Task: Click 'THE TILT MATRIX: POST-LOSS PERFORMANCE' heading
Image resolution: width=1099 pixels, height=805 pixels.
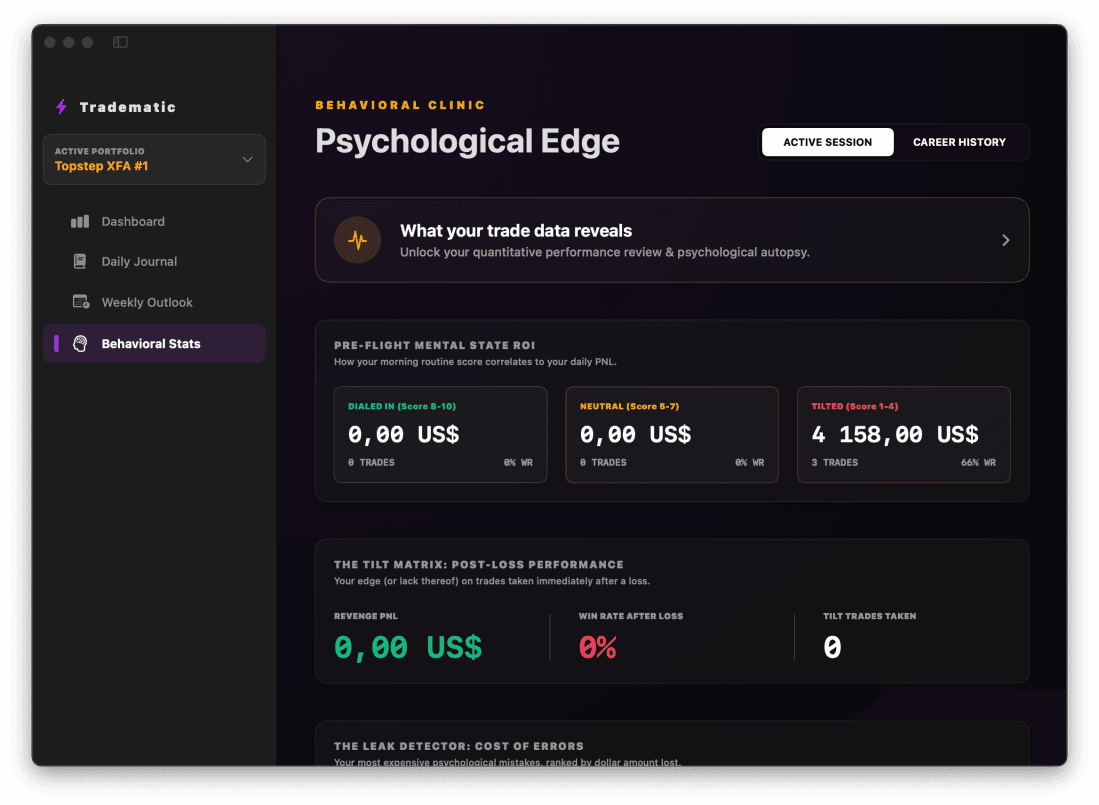Action: coord(479,565)
